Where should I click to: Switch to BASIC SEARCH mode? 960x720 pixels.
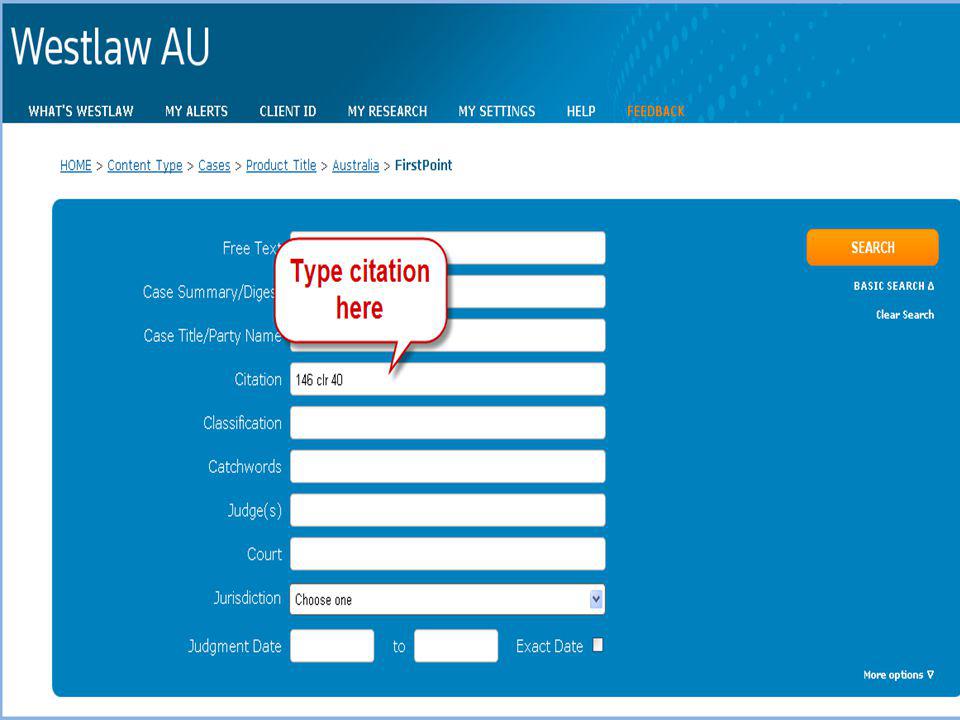[x=893, y=286]
